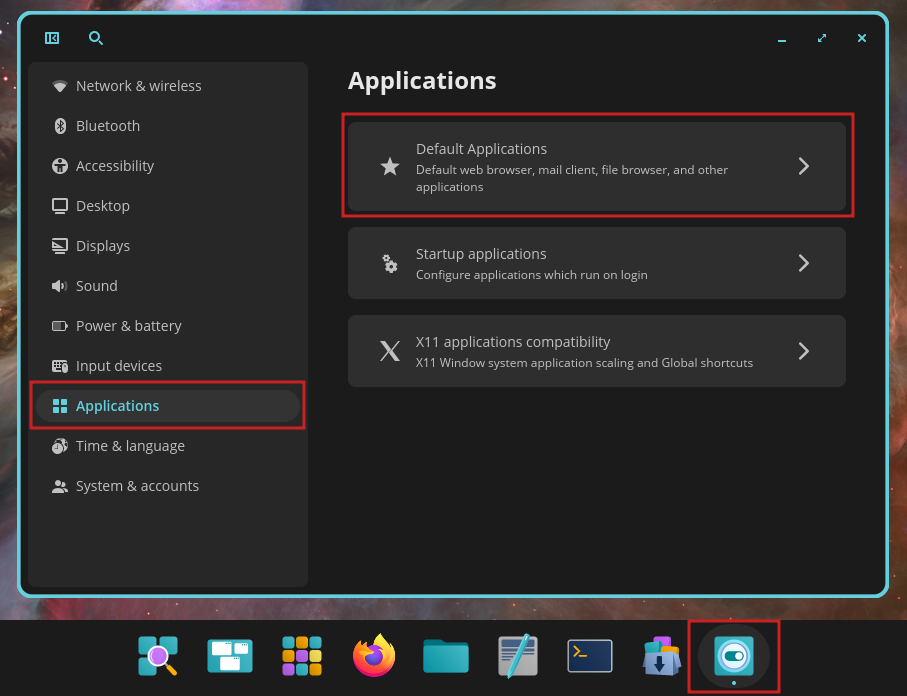This screenshot has width=907, height=696.
Task: Select the System & accounts entry
Action: tap(137, 485)
